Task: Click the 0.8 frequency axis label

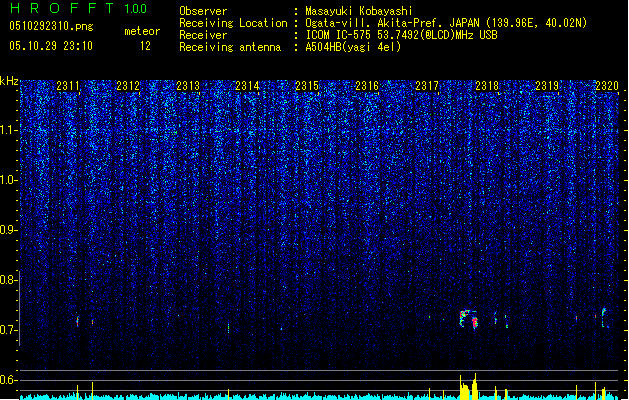Action: 8,280
